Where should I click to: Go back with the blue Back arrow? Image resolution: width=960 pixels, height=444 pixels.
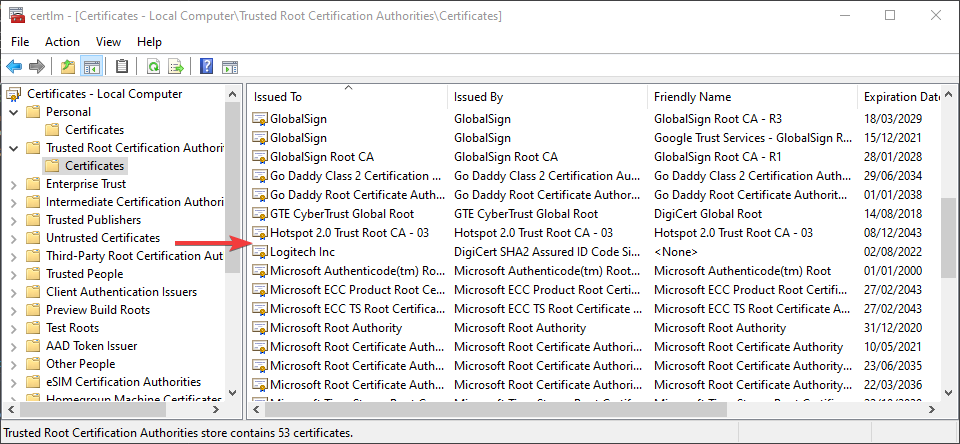[13, 66]
